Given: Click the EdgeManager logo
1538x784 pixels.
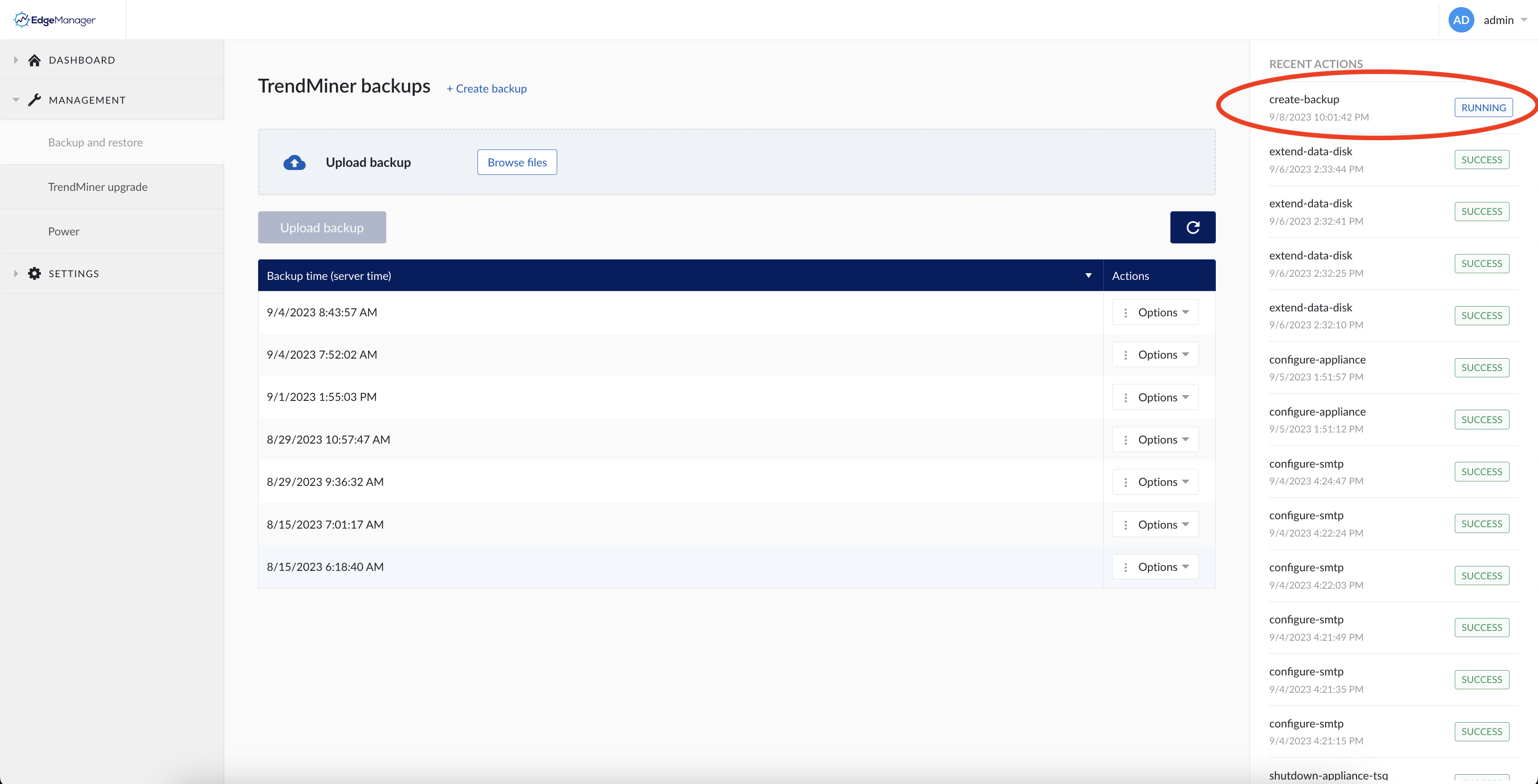Looking at the screenshot, I should pyautogui.click(x=54, y=20).
